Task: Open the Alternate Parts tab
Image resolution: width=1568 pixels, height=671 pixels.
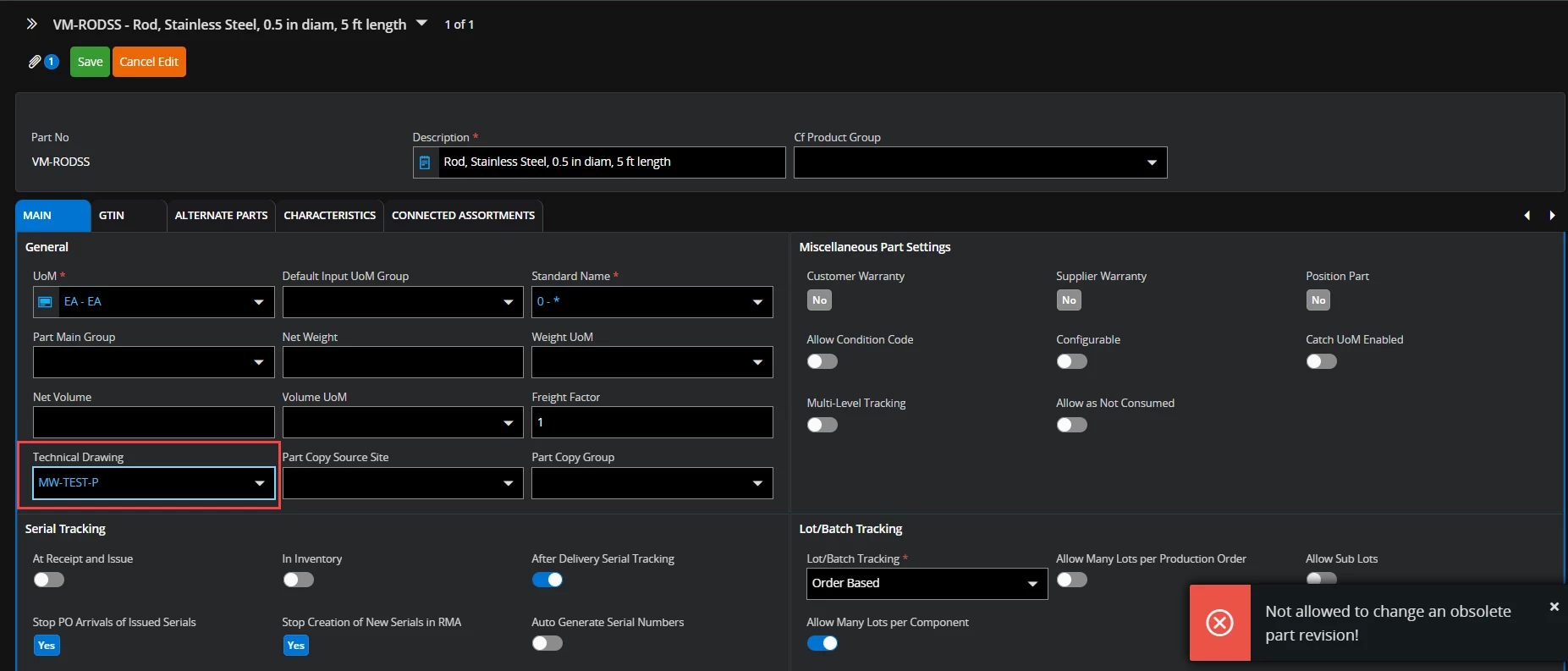Action: pyautogui.click(x=221, y=216)
